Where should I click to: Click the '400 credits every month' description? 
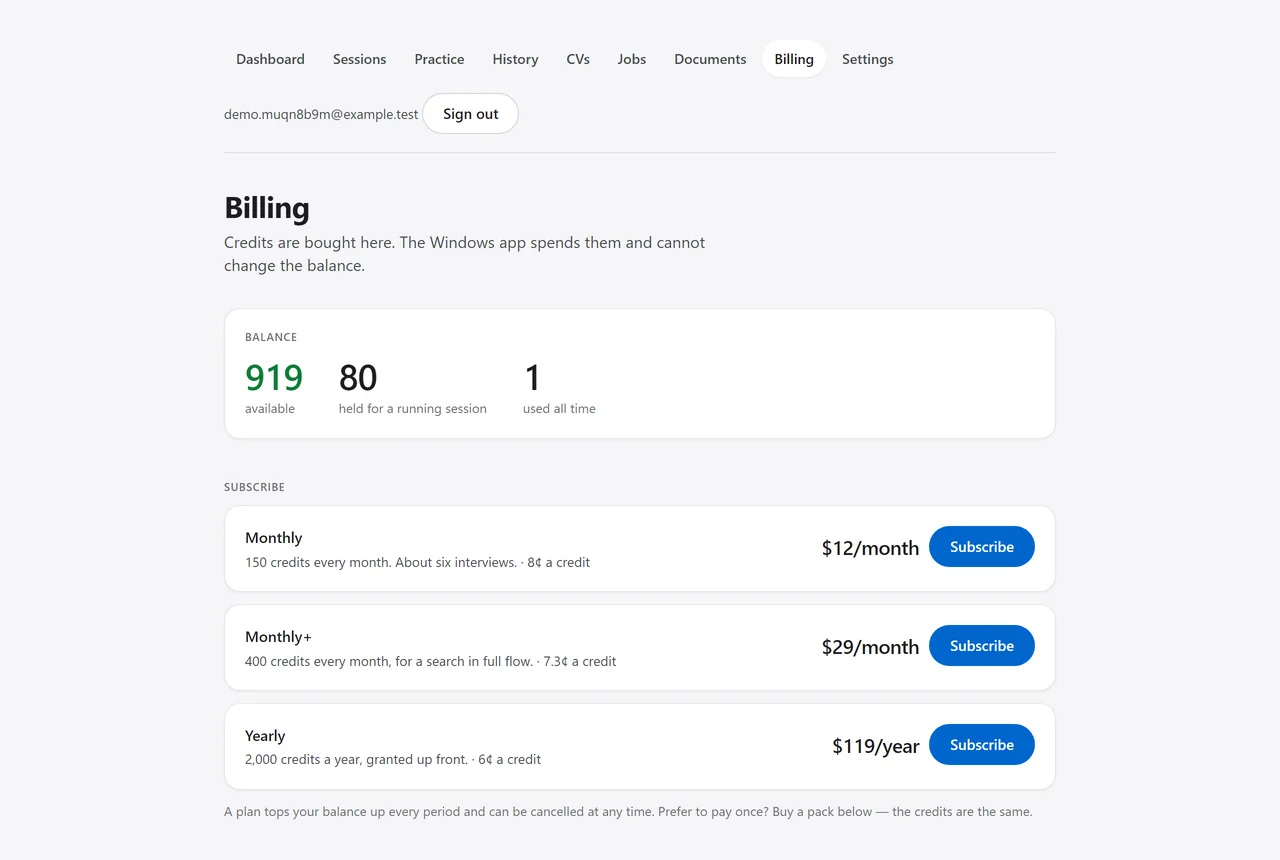[430, 661]
